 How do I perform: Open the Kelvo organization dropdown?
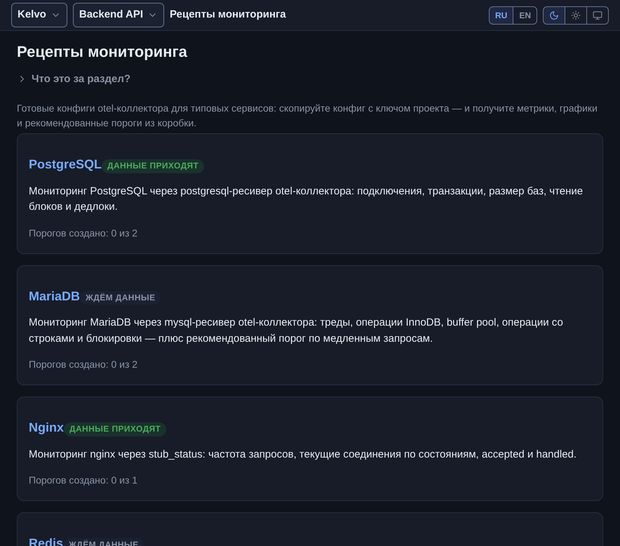(39, 15)
